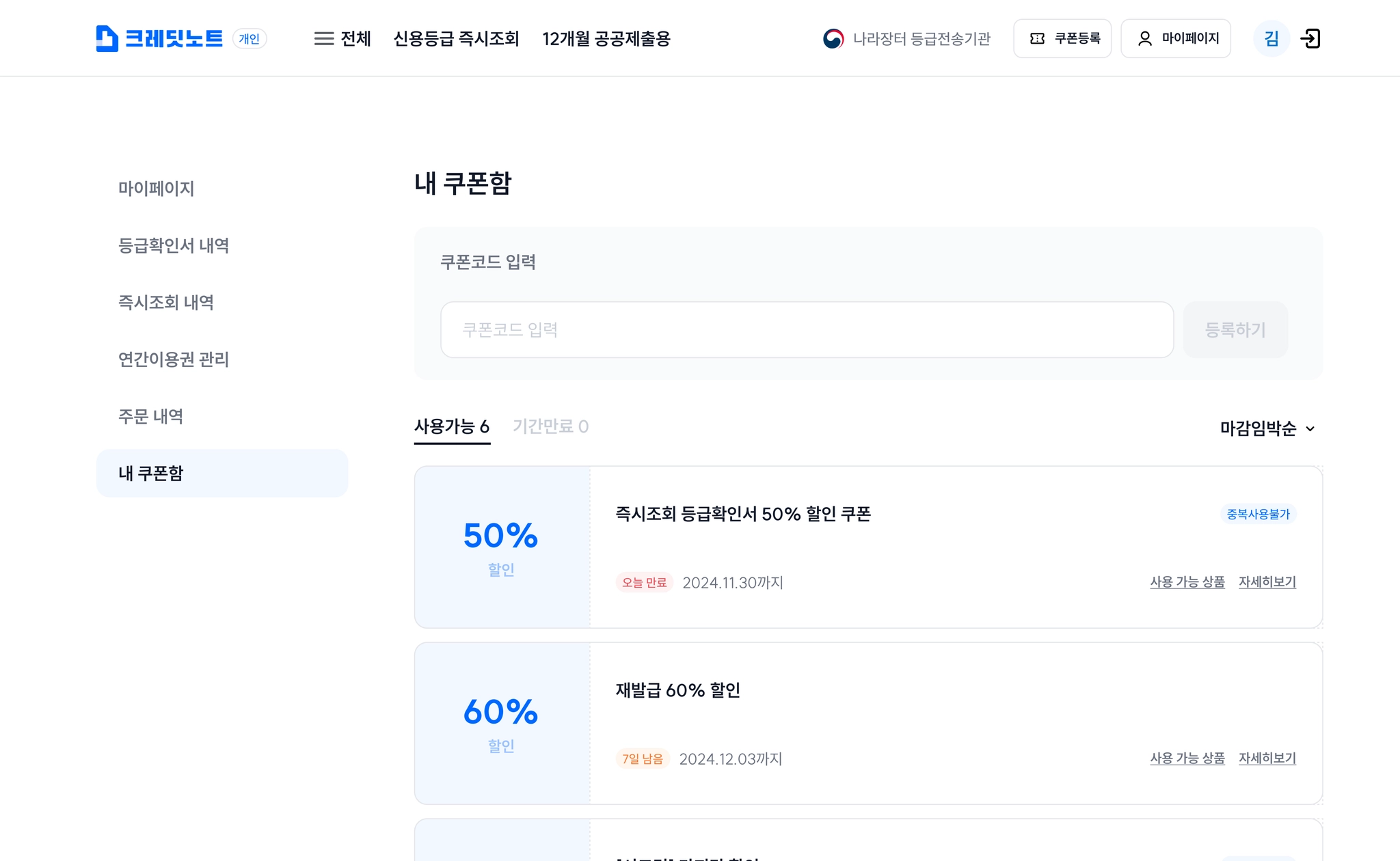Click the coupon ticket icon in 쿠폰등록
The width and height of the screenshot is (1400, 861).
point(1037,38)
